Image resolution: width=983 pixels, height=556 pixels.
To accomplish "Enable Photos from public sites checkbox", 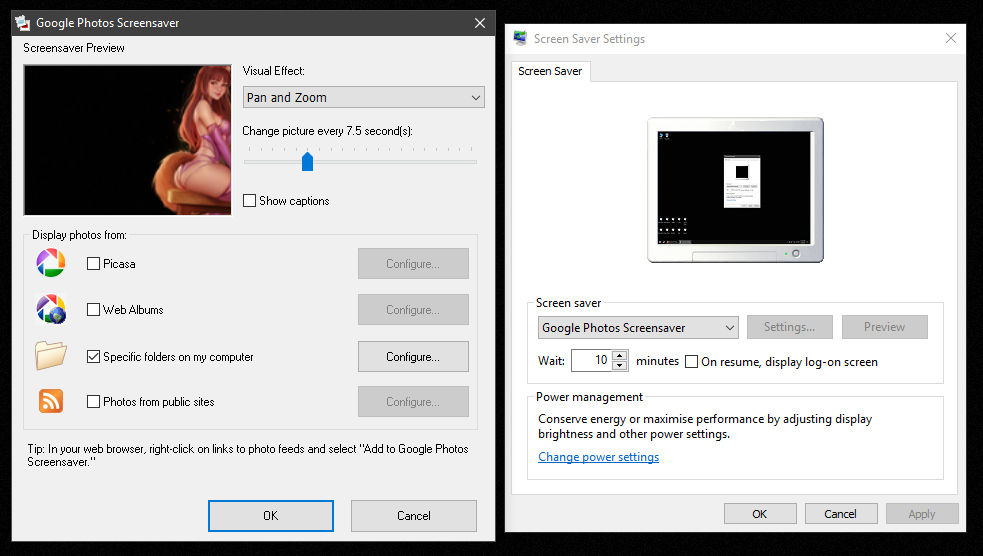I will pos(93,402).
